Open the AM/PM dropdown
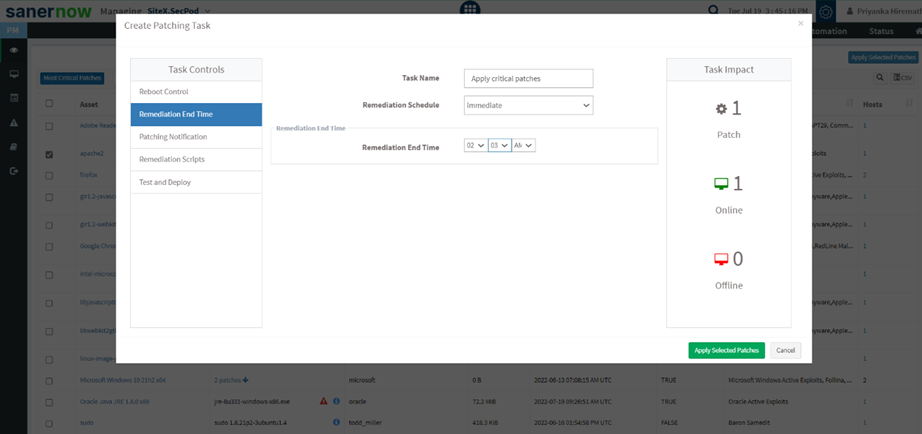The height and width of the screenshot is (434, 922). pyautogui.click(x=523, y=145)
